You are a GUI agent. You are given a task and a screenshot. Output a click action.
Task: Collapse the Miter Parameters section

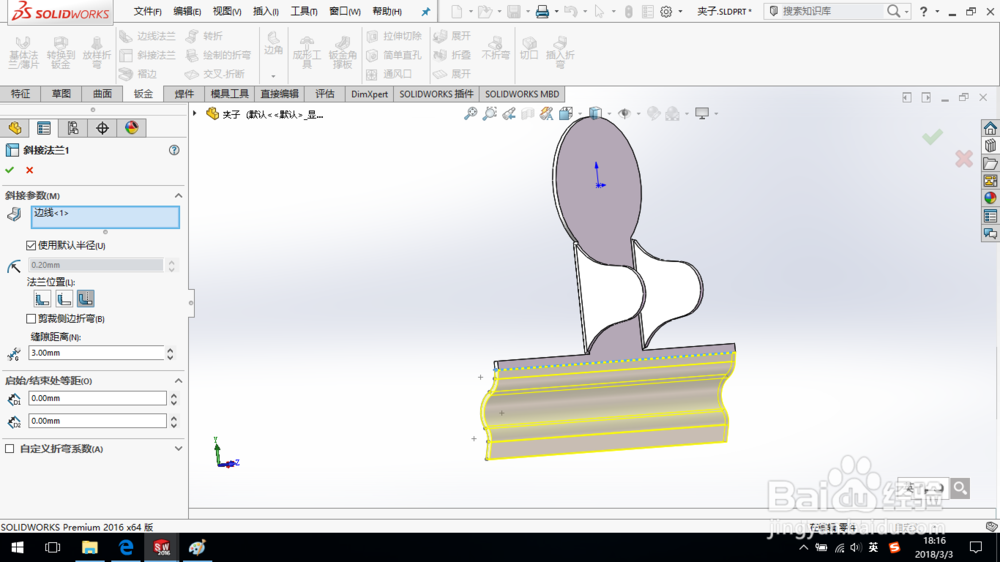(178, 195)
